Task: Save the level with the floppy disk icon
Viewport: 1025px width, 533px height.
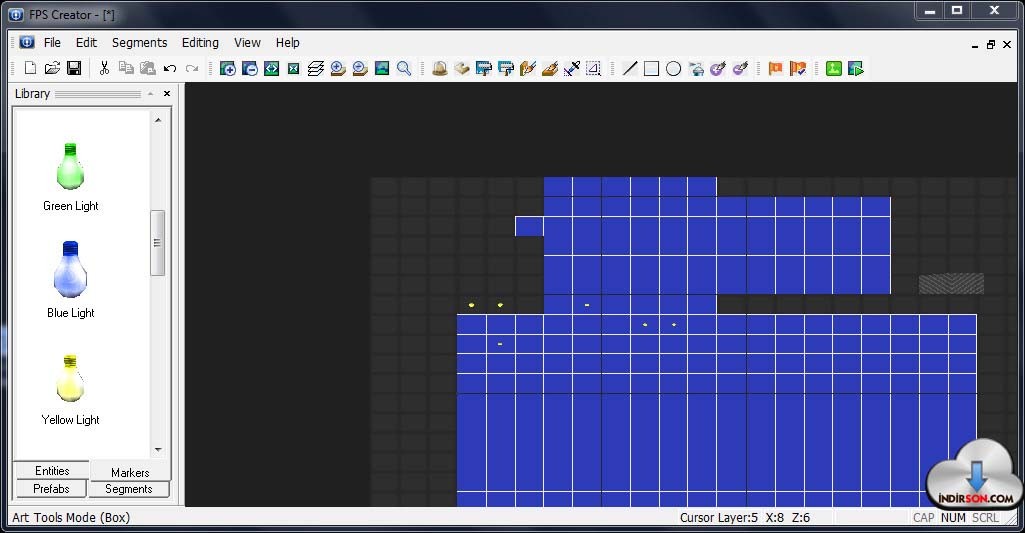Action: (x=74, y=68)
